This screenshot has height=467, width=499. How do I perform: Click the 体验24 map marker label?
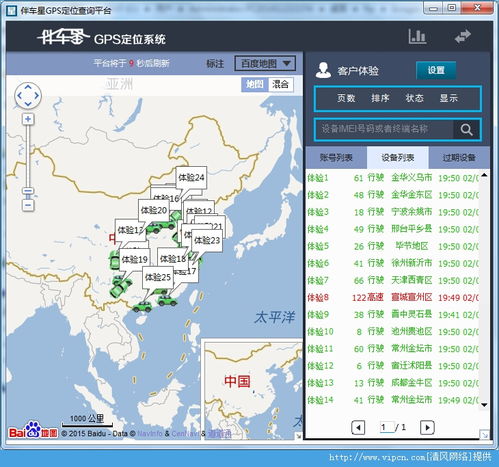[191, 177]
